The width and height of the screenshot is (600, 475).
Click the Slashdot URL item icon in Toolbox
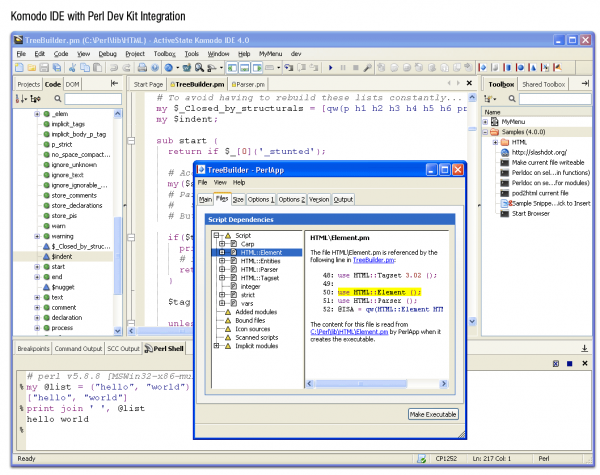[504, 151]
